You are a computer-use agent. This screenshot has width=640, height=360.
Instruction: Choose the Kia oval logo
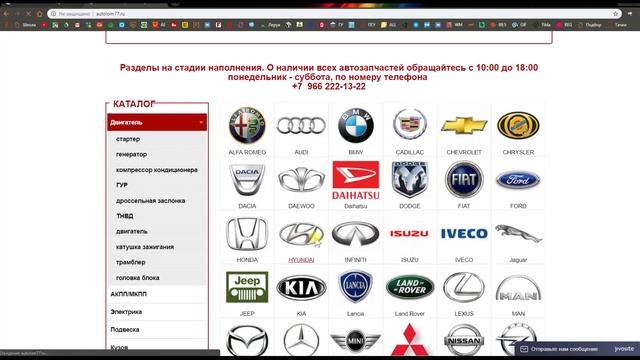(301, 288)
